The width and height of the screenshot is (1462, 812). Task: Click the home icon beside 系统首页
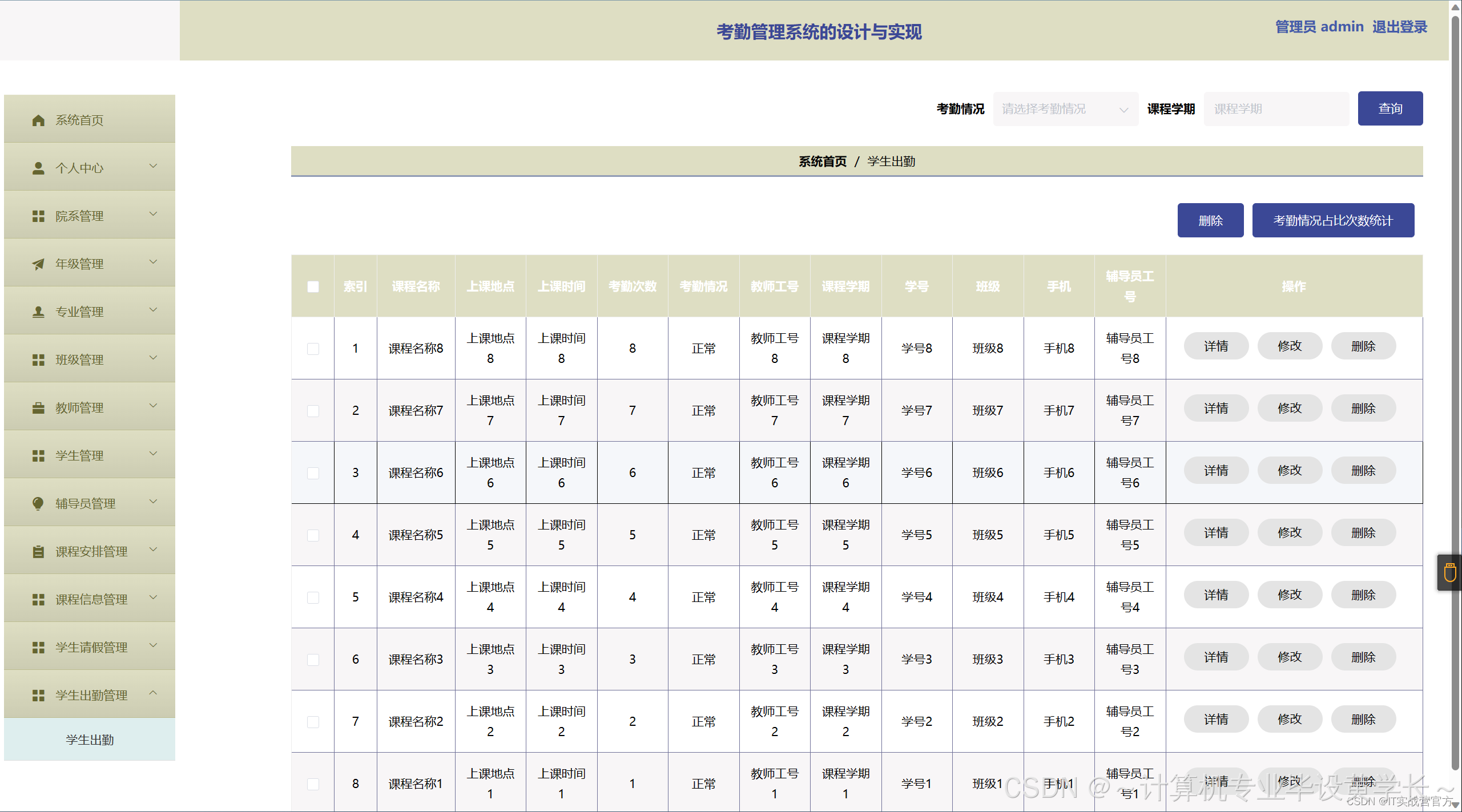click(38, 120)
